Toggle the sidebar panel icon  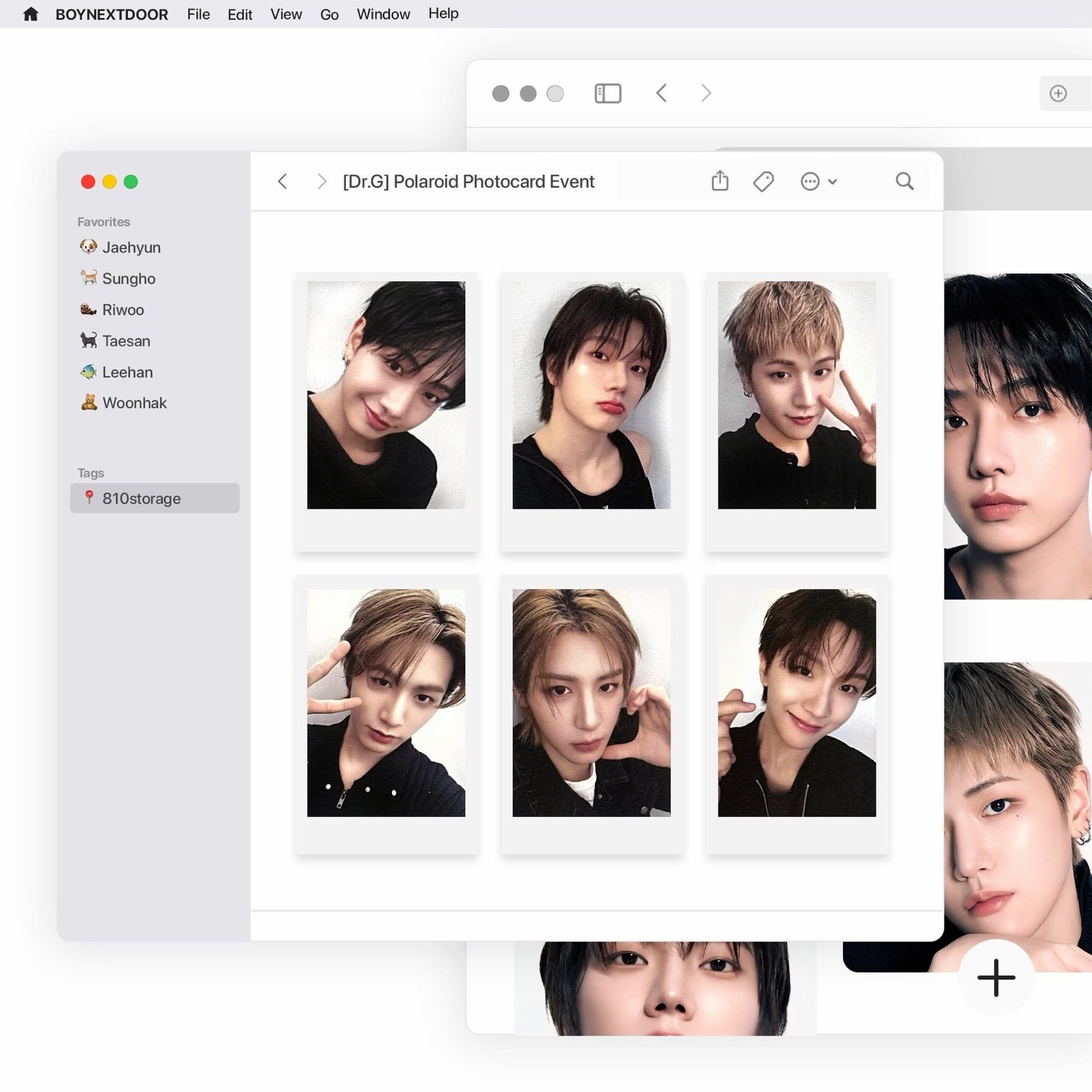tap(607, 93)
